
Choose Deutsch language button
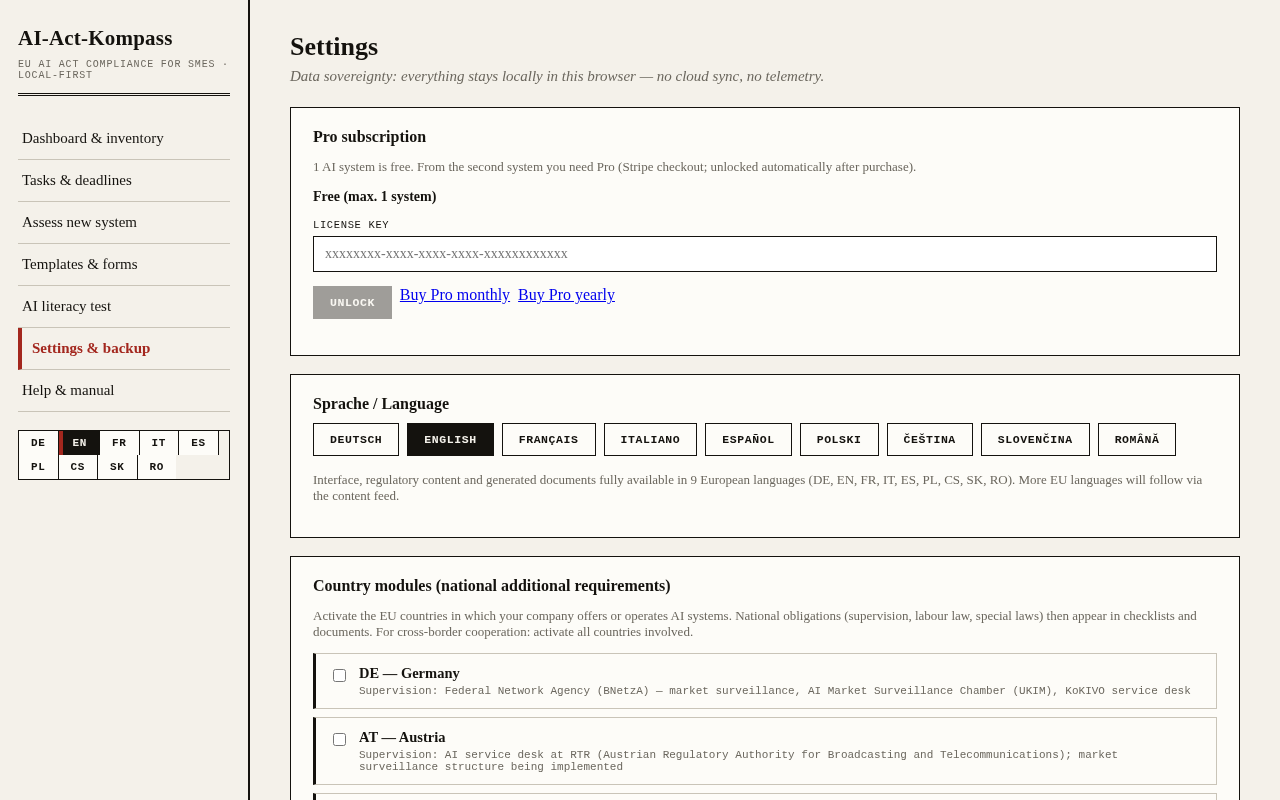(x=356, y=440)
